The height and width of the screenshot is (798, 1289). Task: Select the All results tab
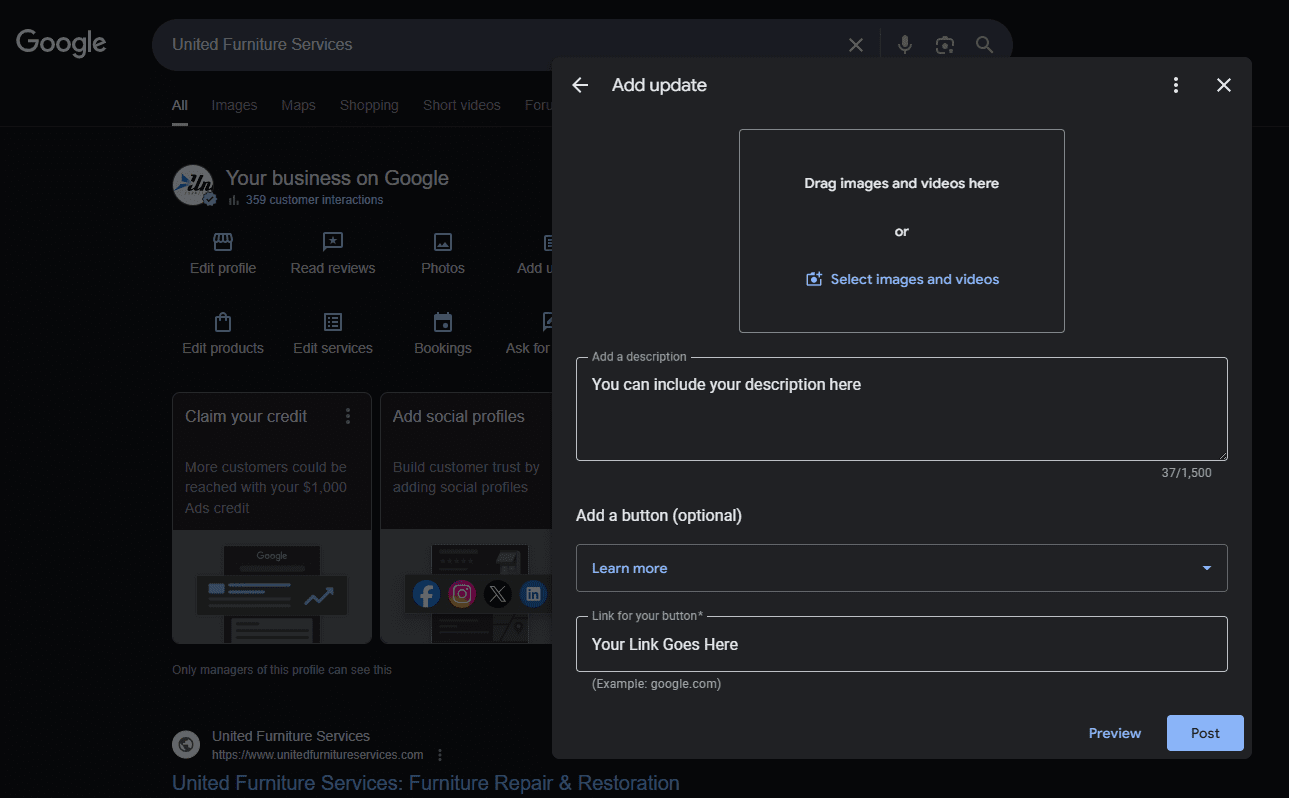click(180, 105)
